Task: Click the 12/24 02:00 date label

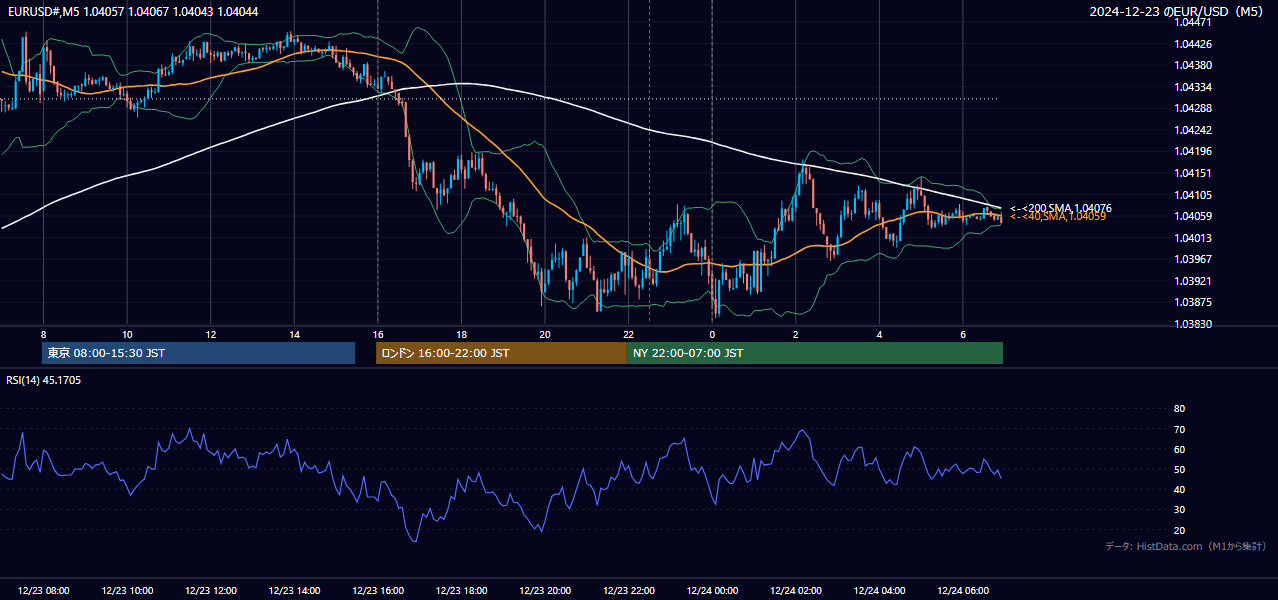Action: click(x=795, y=591)
